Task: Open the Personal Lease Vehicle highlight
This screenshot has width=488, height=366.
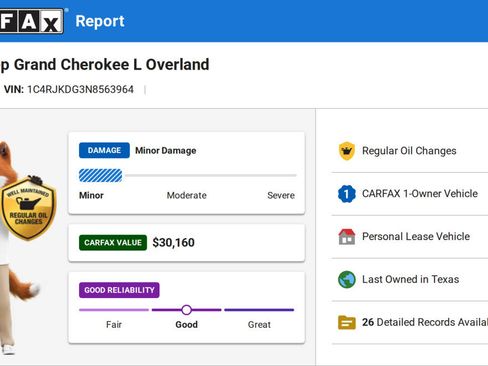Action: coord(410,237)
